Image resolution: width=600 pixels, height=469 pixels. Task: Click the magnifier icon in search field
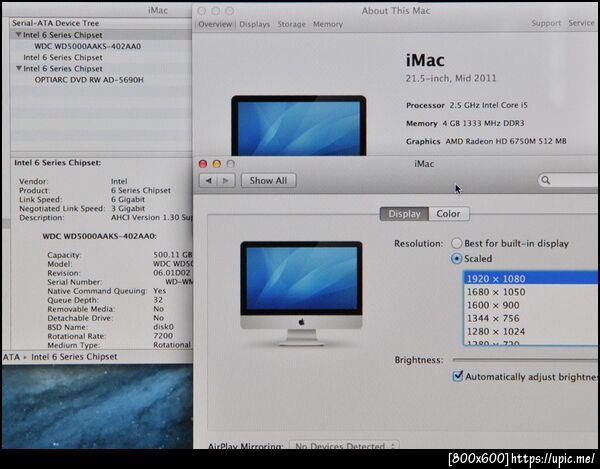pos(546,180)
